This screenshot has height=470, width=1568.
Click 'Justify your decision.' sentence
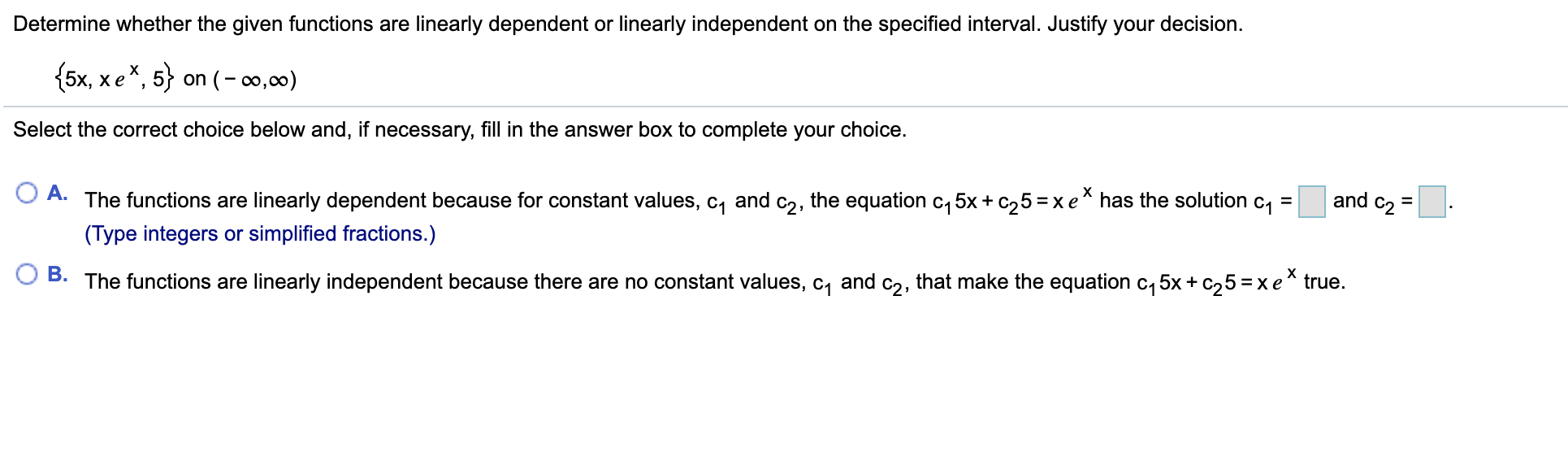click(x=1145, y=24)
